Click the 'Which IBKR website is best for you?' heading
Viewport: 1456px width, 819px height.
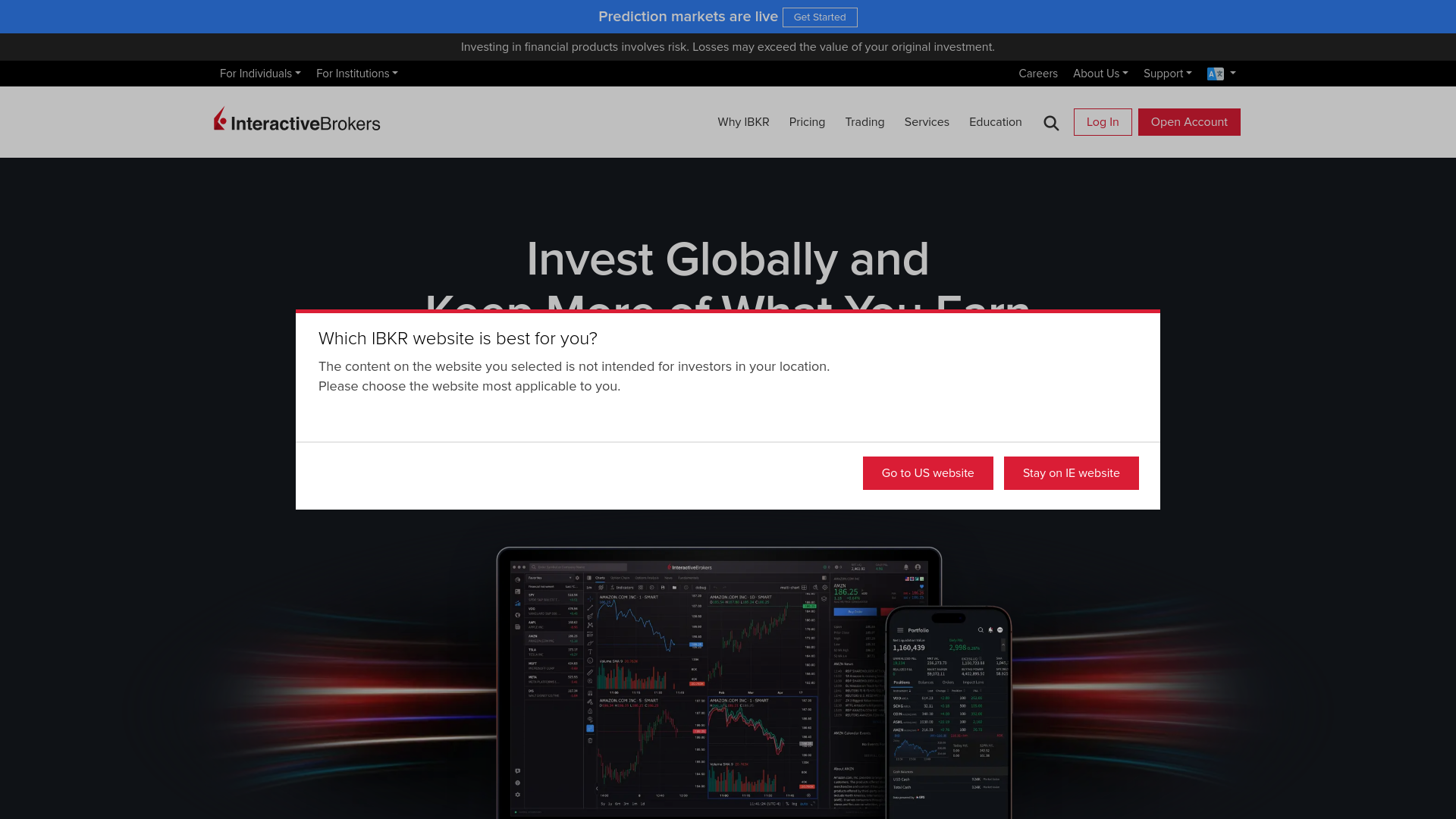pos(458,339)
